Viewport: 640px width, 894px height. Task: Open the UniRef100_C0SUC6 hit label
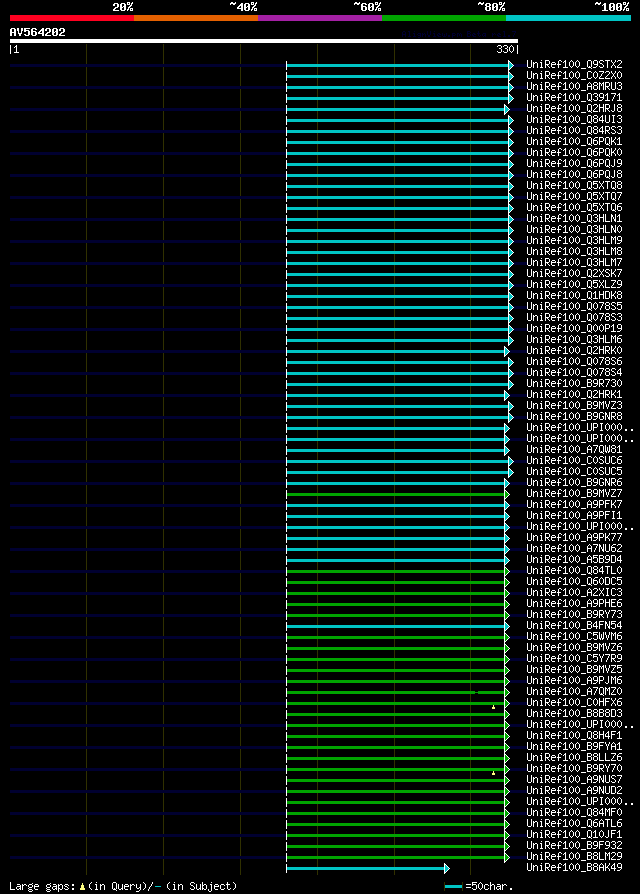click(x=574, y=461)
